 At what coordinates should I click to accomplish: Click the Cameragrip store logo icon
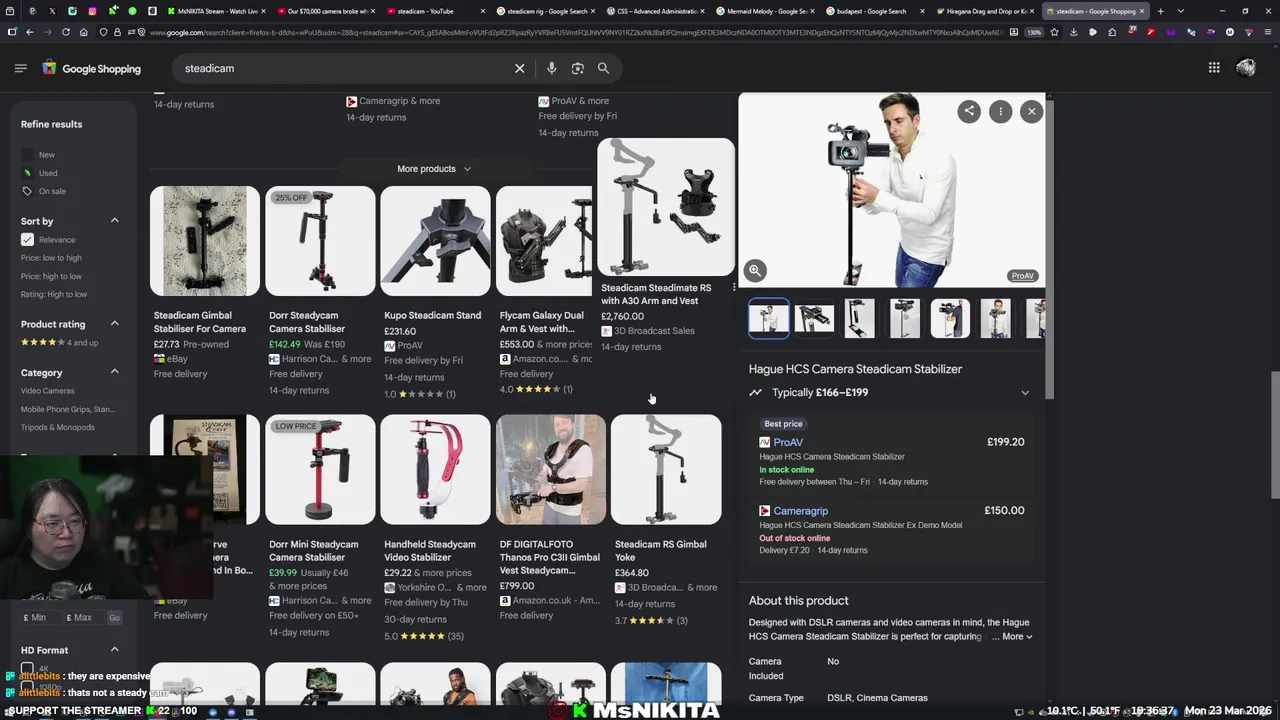(x=764, y=511)
